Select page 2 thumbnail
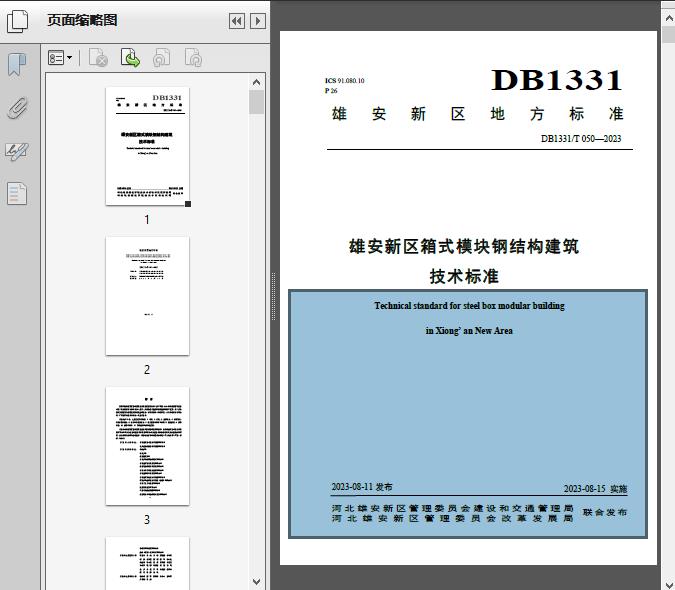Screen dimensions: 675x590 pos(147,296)
